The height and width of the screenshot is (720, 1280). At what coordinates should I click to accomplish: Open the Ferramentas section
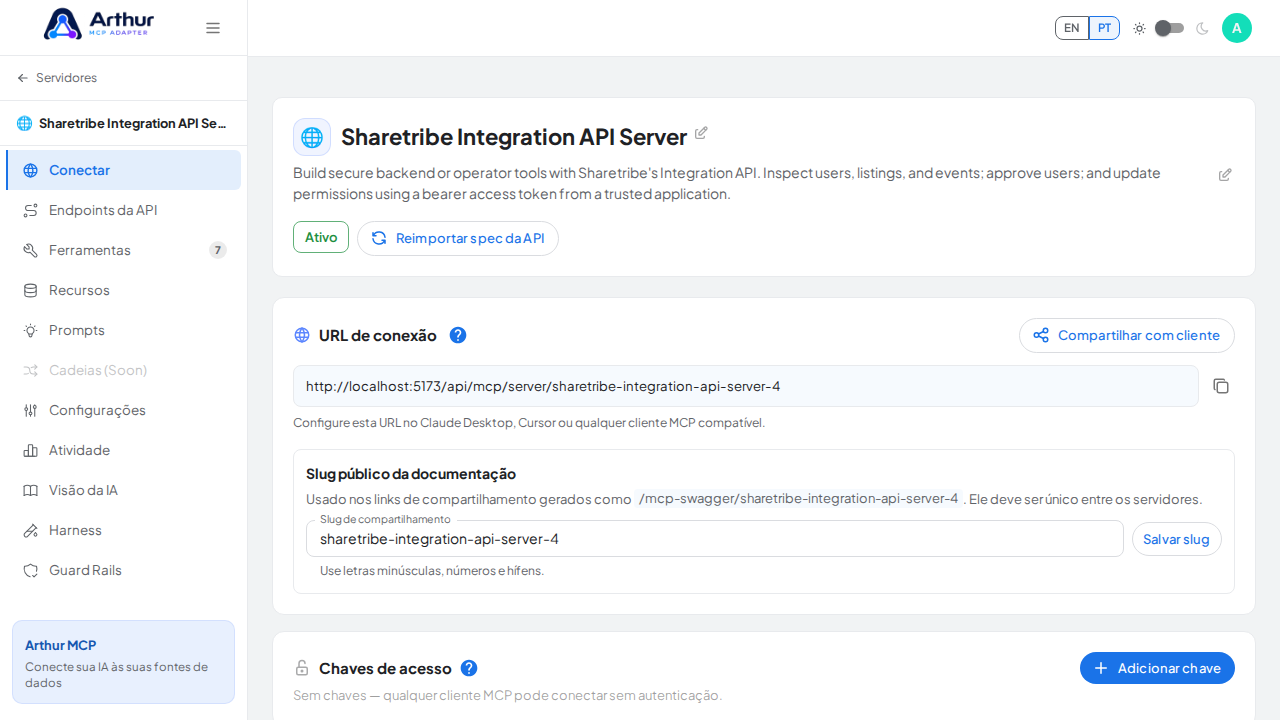pyautogui.click(x=124, y=250)
